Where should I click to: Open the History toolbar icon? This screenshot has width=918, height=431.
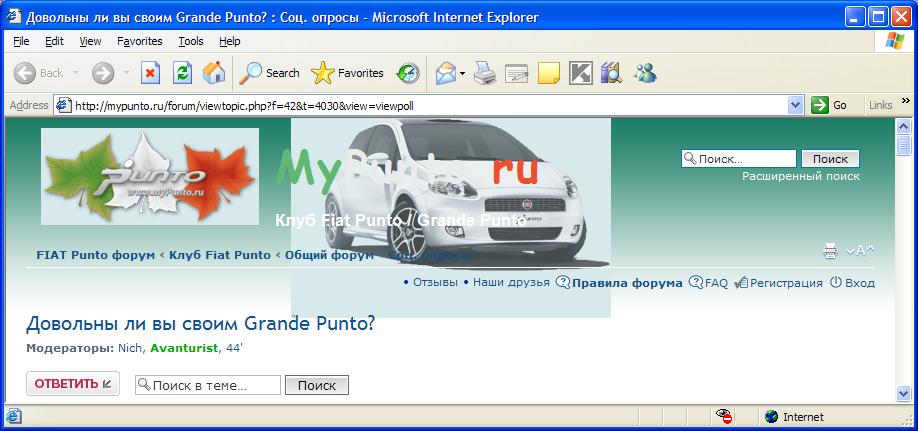click(x=408, y=73)
